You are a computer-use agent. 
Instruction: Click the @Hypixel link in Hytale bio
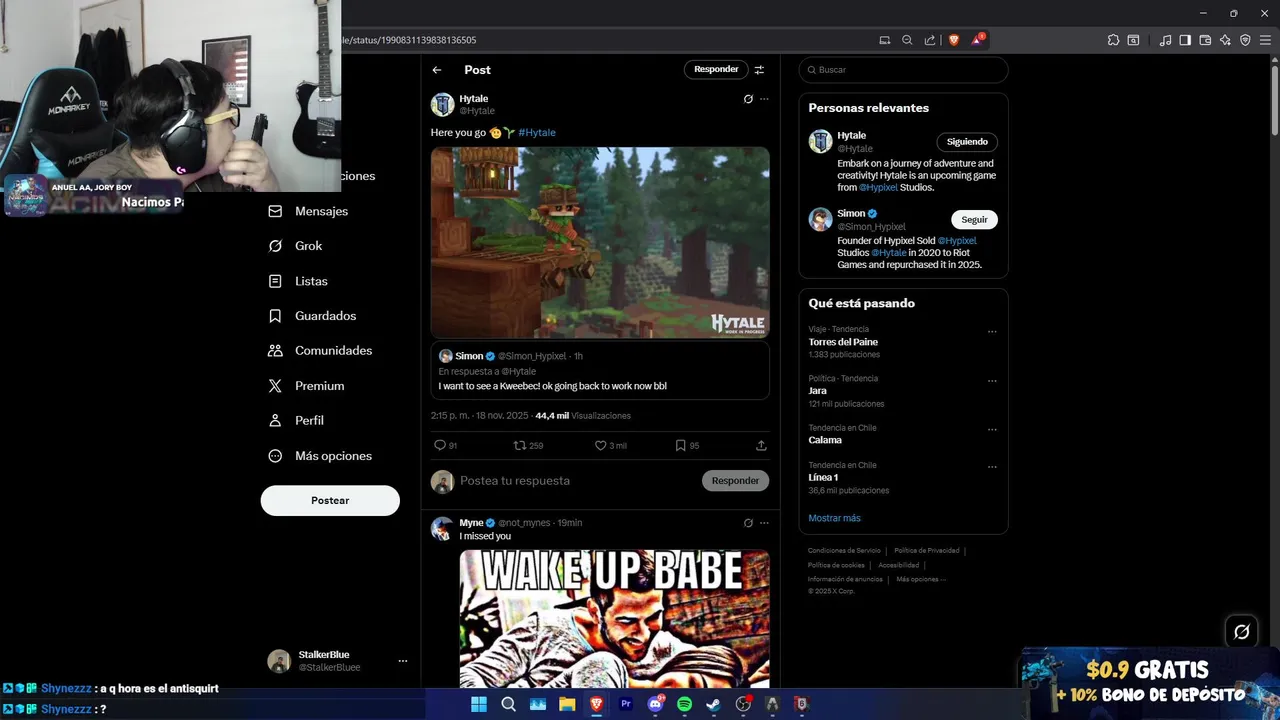pos(879,188)
